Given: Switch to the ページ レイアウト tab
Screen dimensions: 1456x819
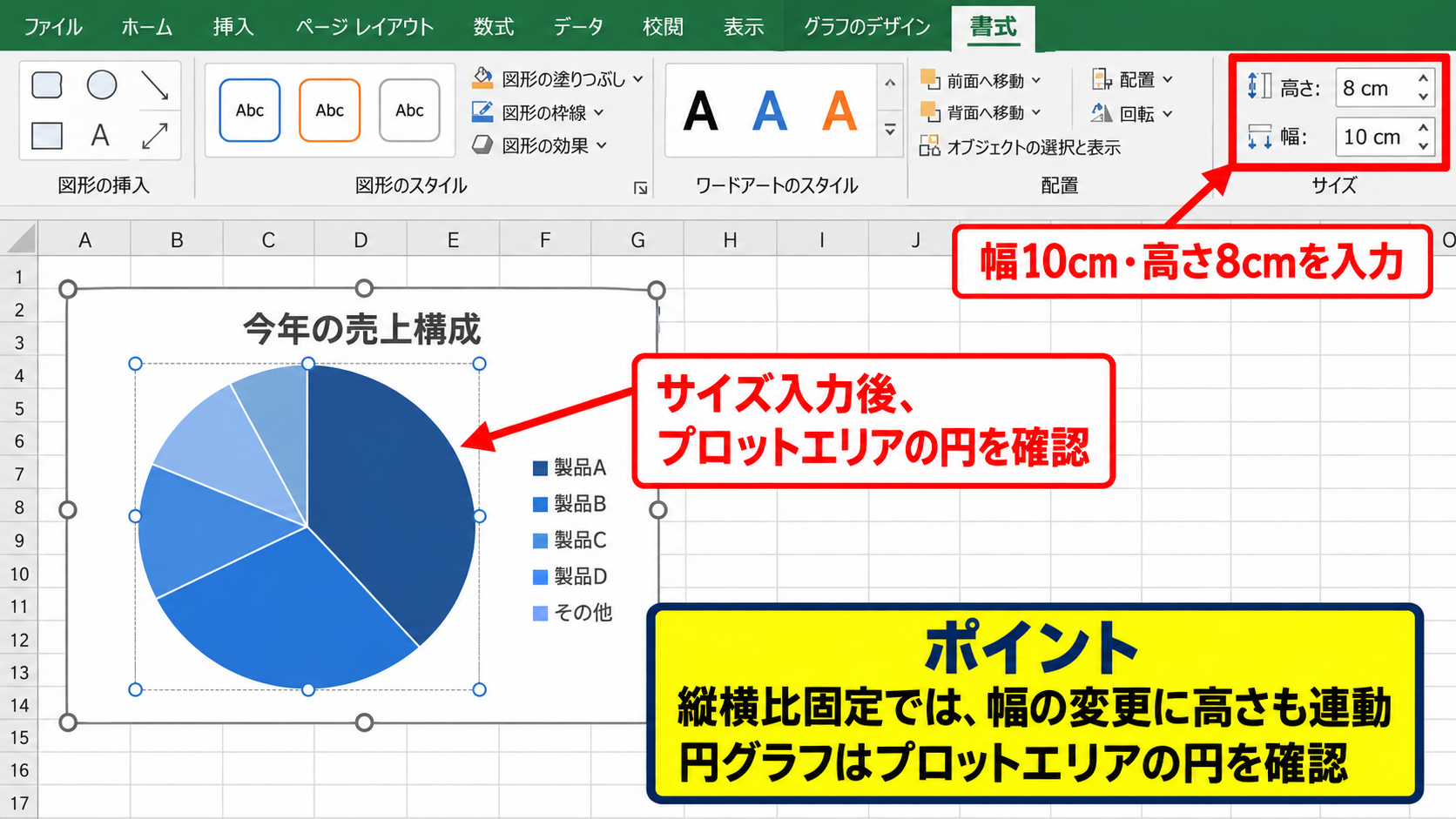Looking at the screenshot, I should [365, 27].
